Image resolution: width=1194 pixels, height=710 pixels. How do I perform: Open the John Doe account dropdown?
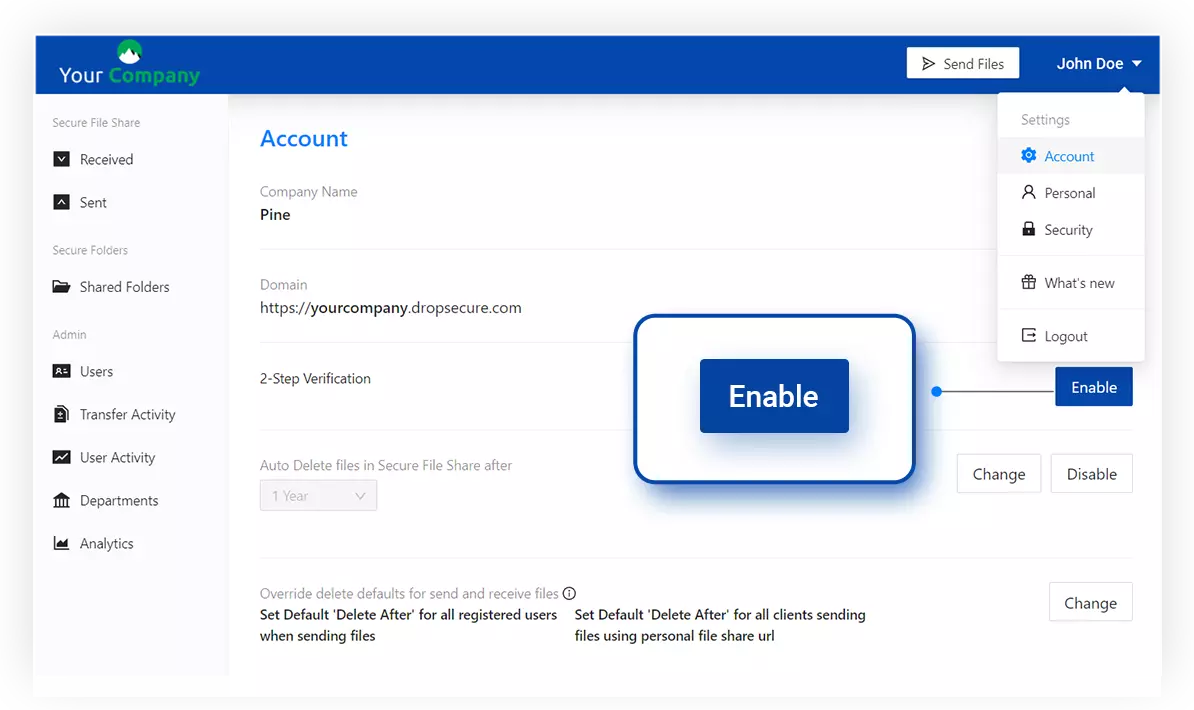click(x=1098, y=62)
